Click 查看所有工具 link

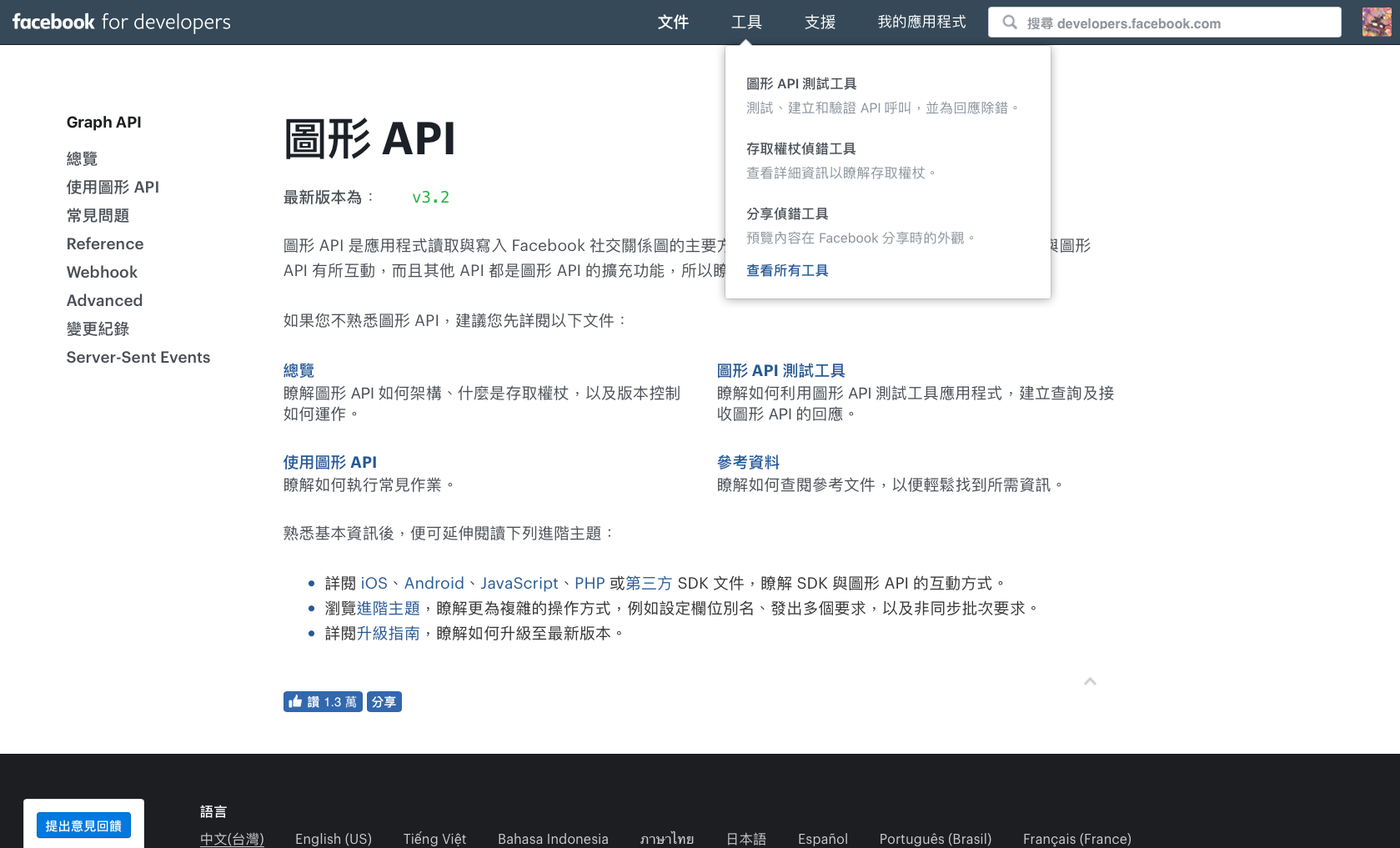click(787, 270)
